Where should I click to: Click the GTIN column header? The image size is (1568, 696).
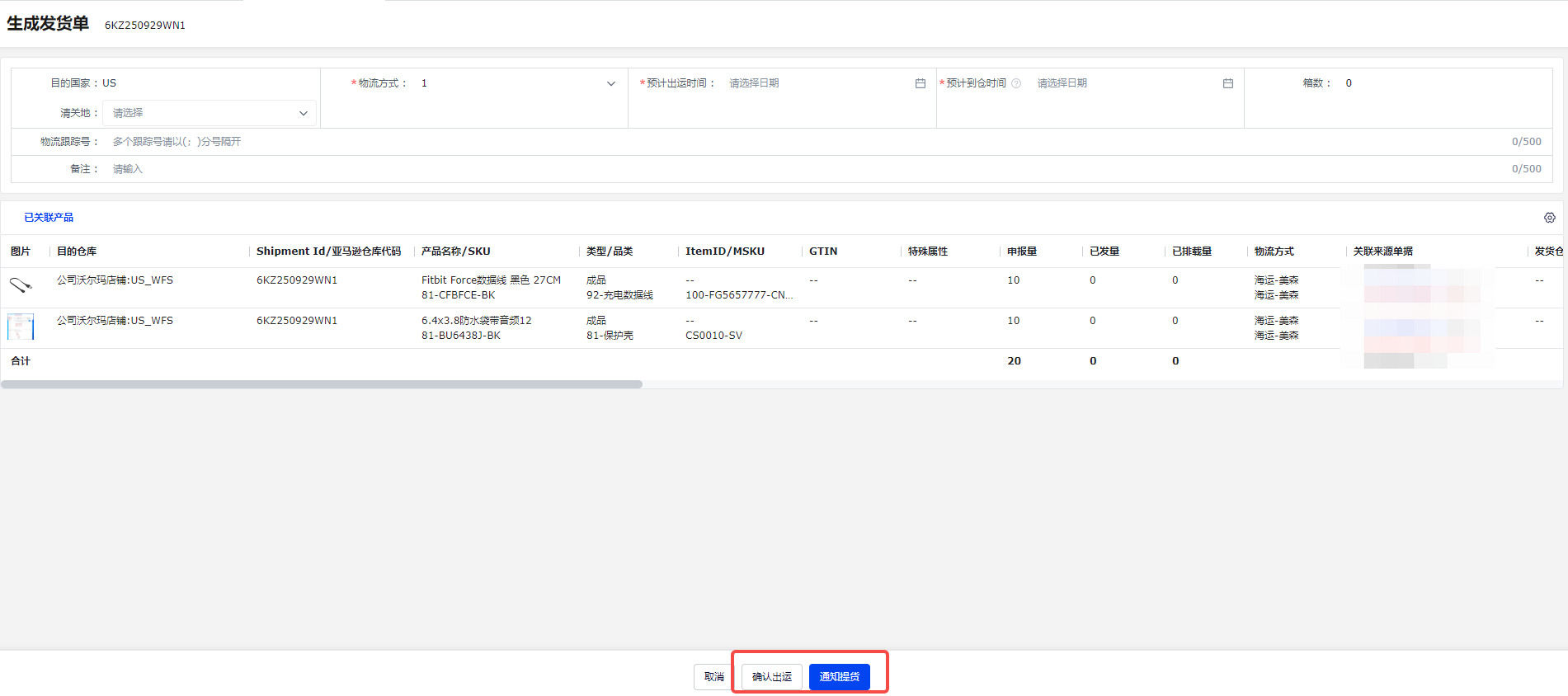[x=823, y=252]
